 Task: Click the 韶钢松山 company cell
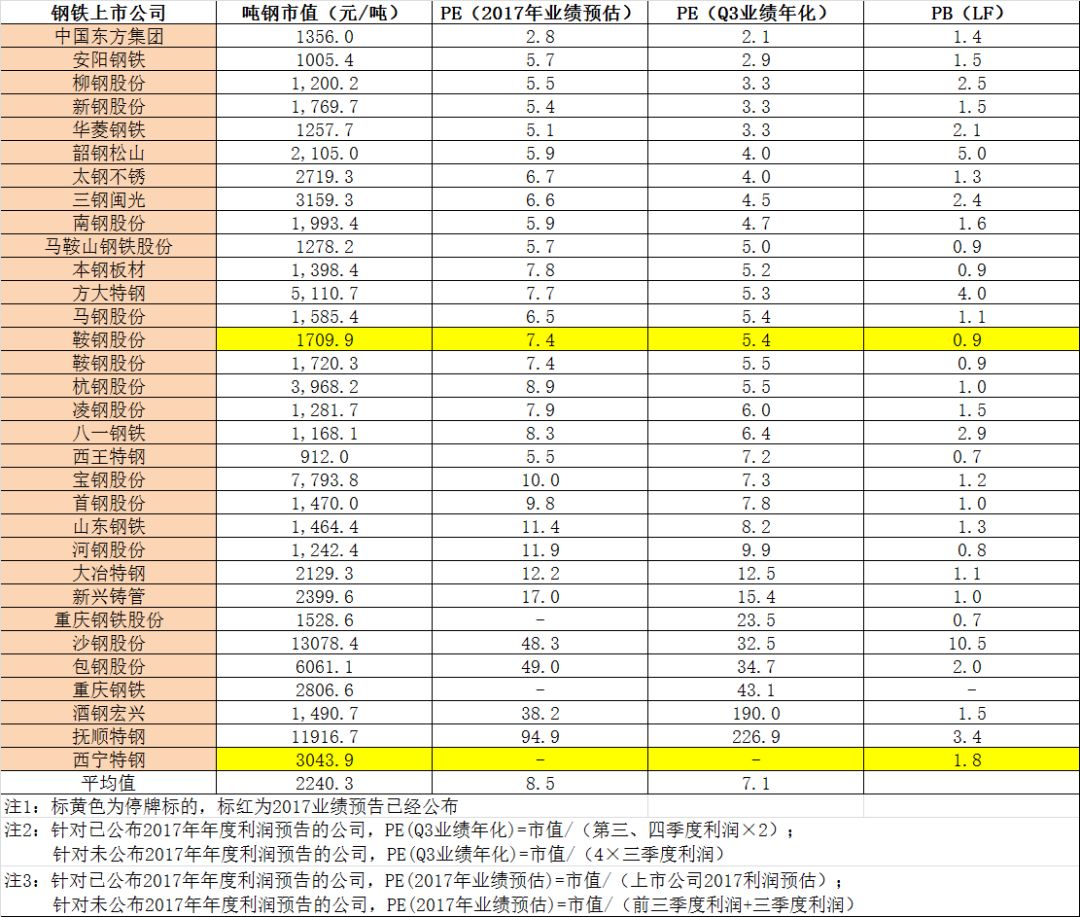pos(108,153)
